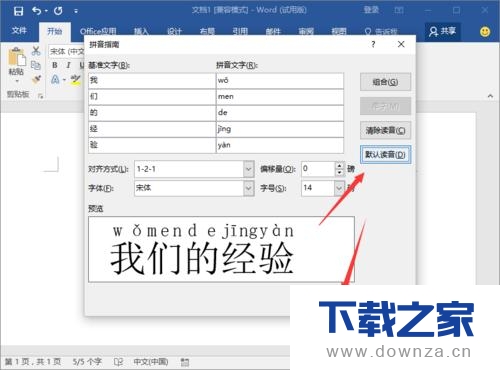This screenshot has height=370, width=500.
Task: Click the 组合(G) button
Action: pos(385,82)
